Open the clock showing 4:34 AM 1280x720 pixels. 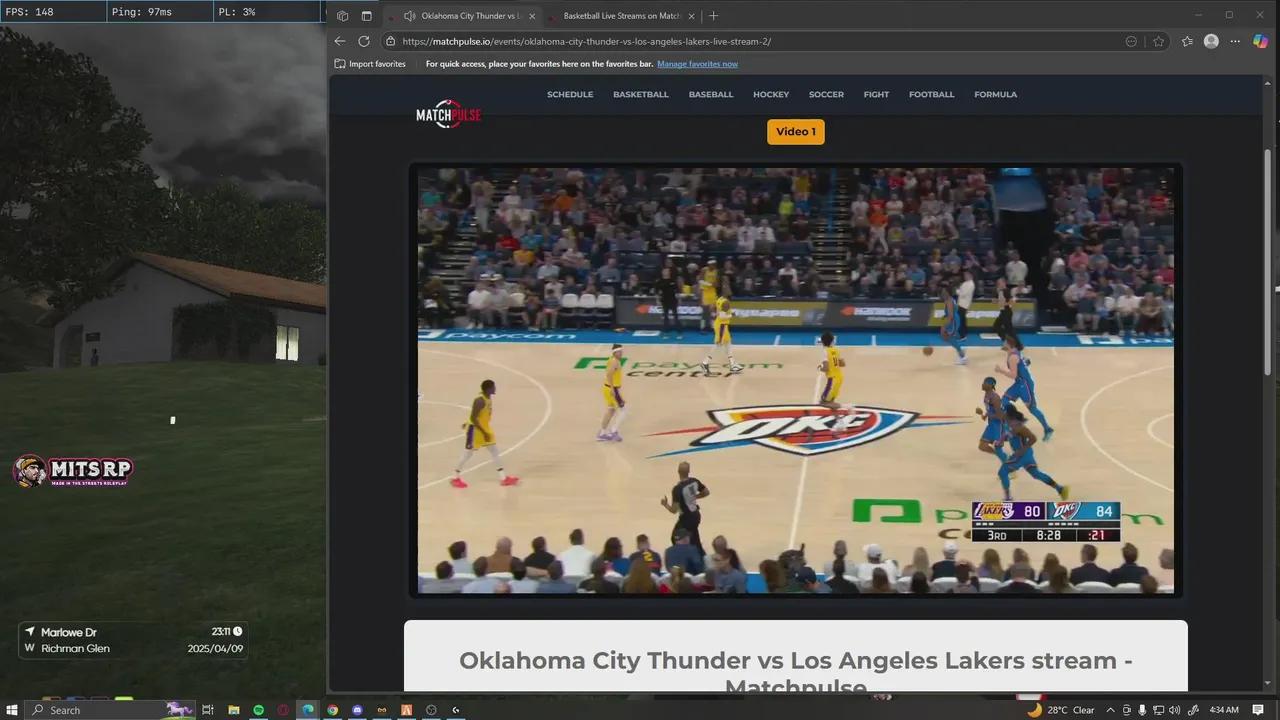1224,710
